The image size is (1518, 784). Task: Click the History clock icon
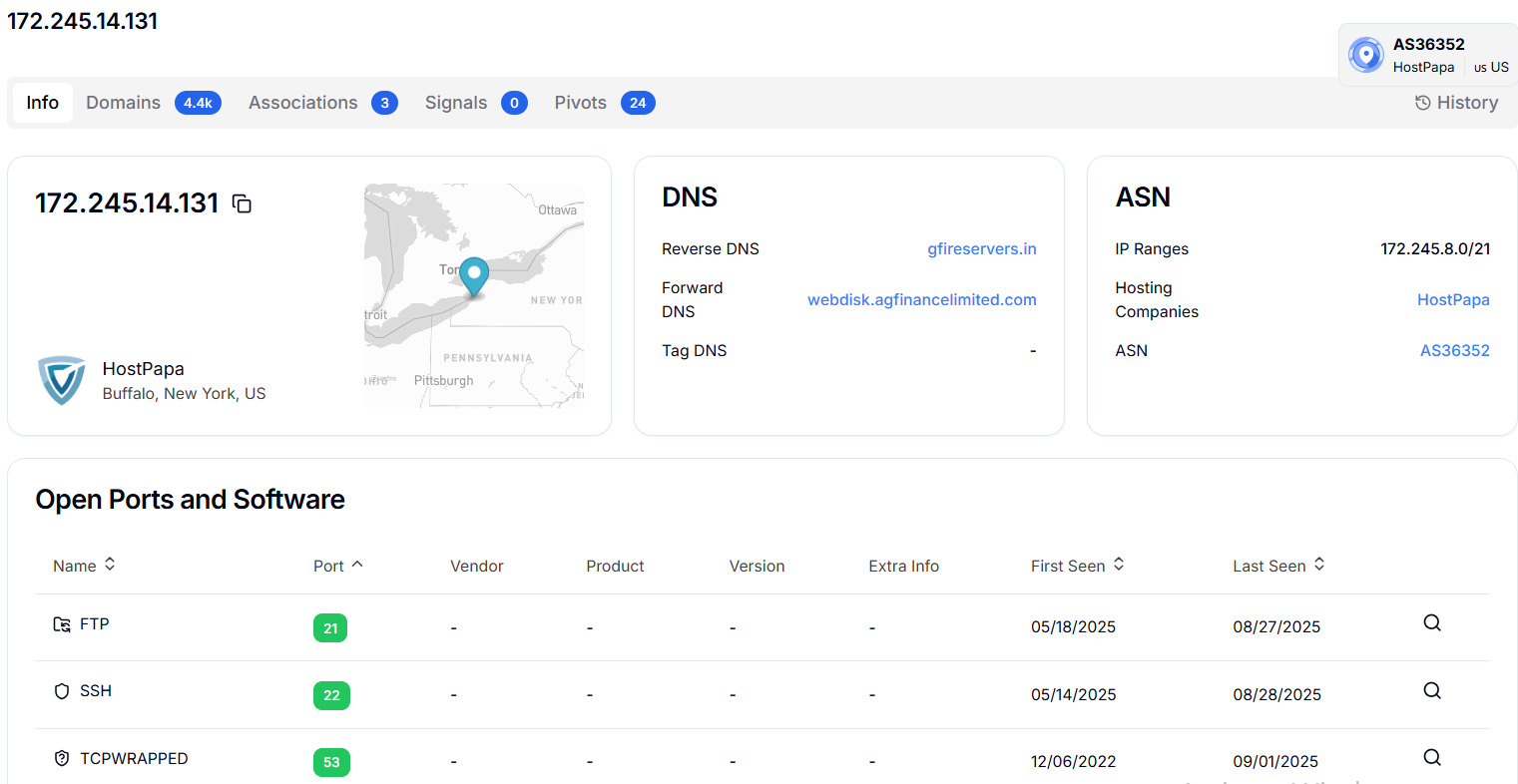(1423, 103)
